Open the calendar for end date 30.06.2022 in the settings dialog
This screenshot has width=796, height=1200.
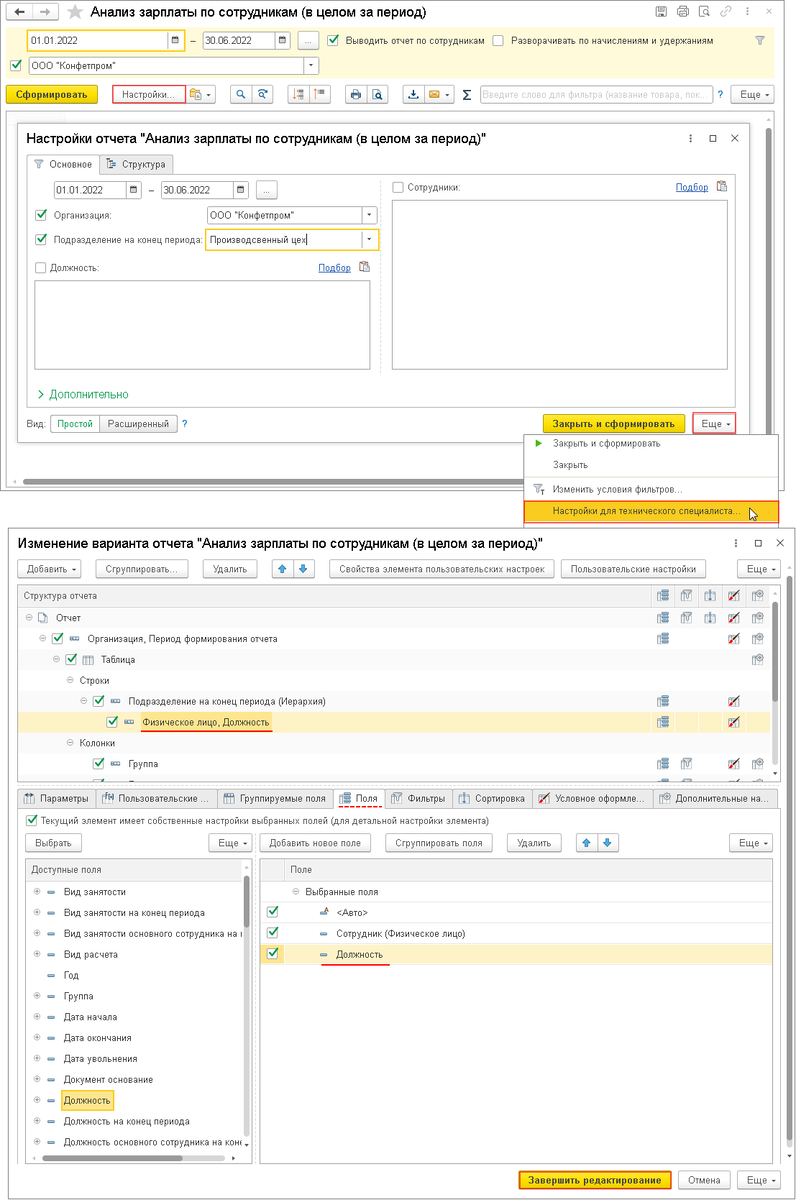pyautogui.click(x=241, y=189)
